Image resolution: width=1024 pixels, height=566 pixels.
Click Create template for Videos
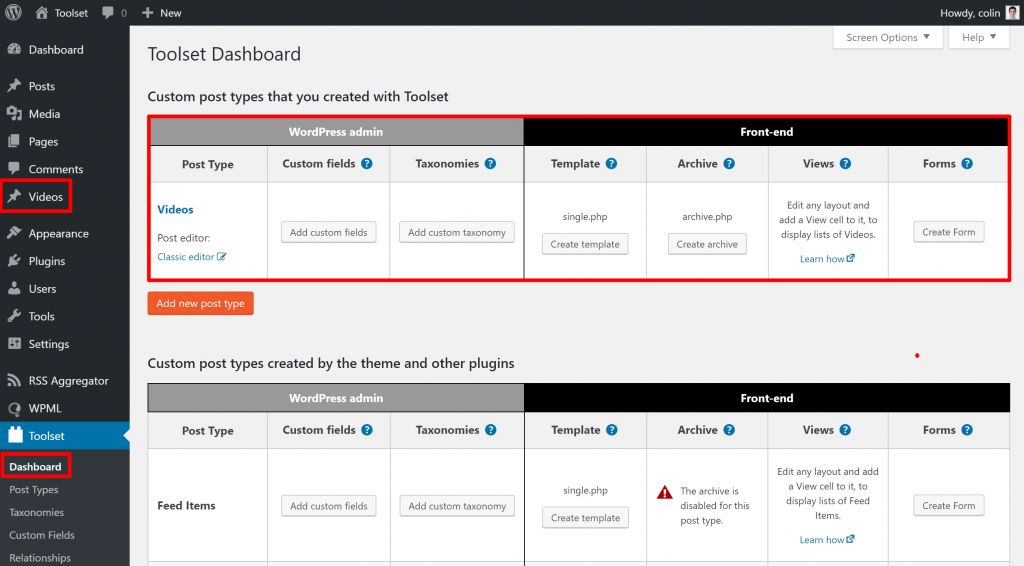[585, 244]
